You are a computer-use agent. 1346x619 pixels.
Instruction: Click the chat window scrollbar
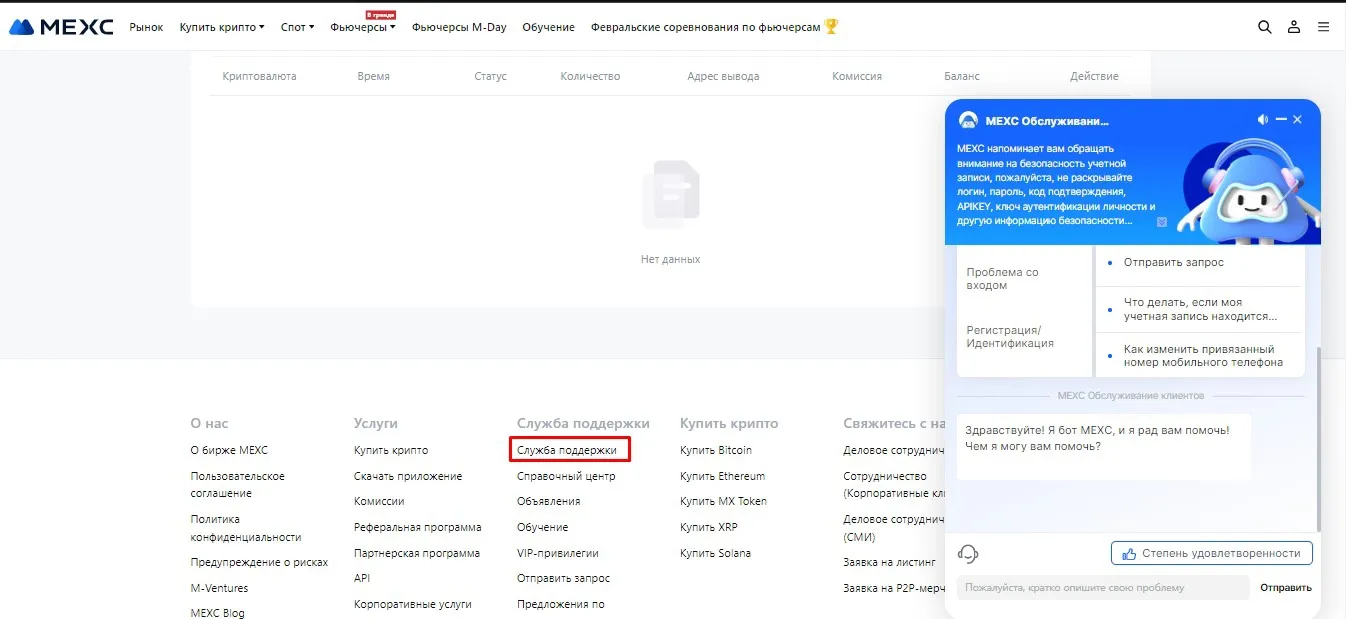point(1317,438)
